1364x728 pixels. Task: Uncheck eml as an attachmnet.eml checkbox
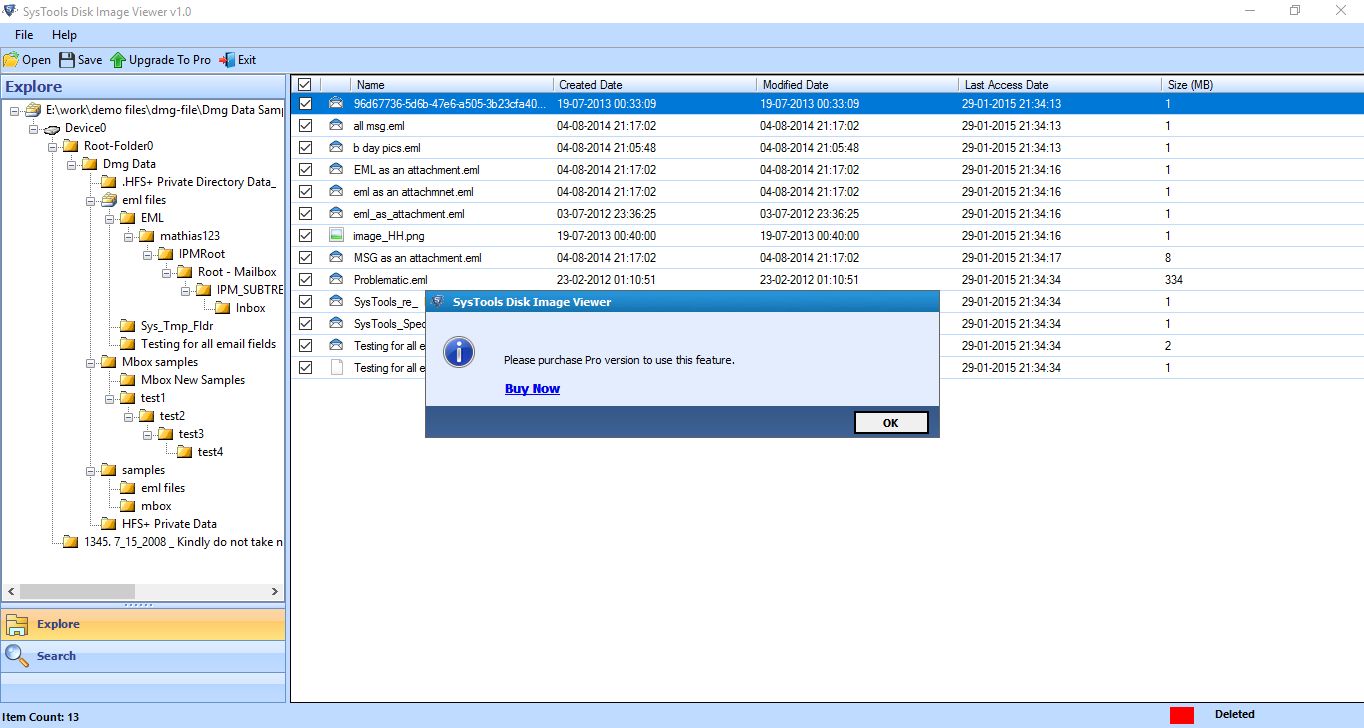[x=306, y=191]
